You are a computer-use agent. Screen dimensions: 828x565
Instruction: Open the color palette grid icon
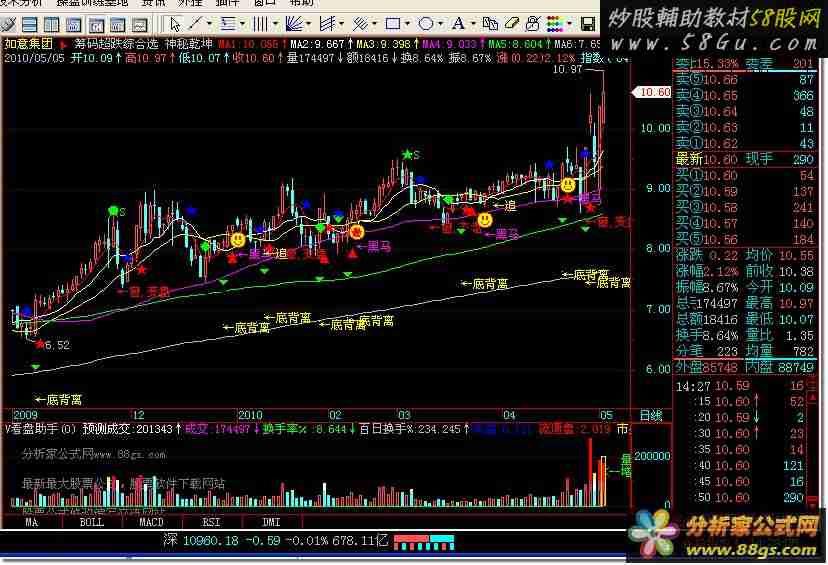pyautogui.click(x=554, y=24)
